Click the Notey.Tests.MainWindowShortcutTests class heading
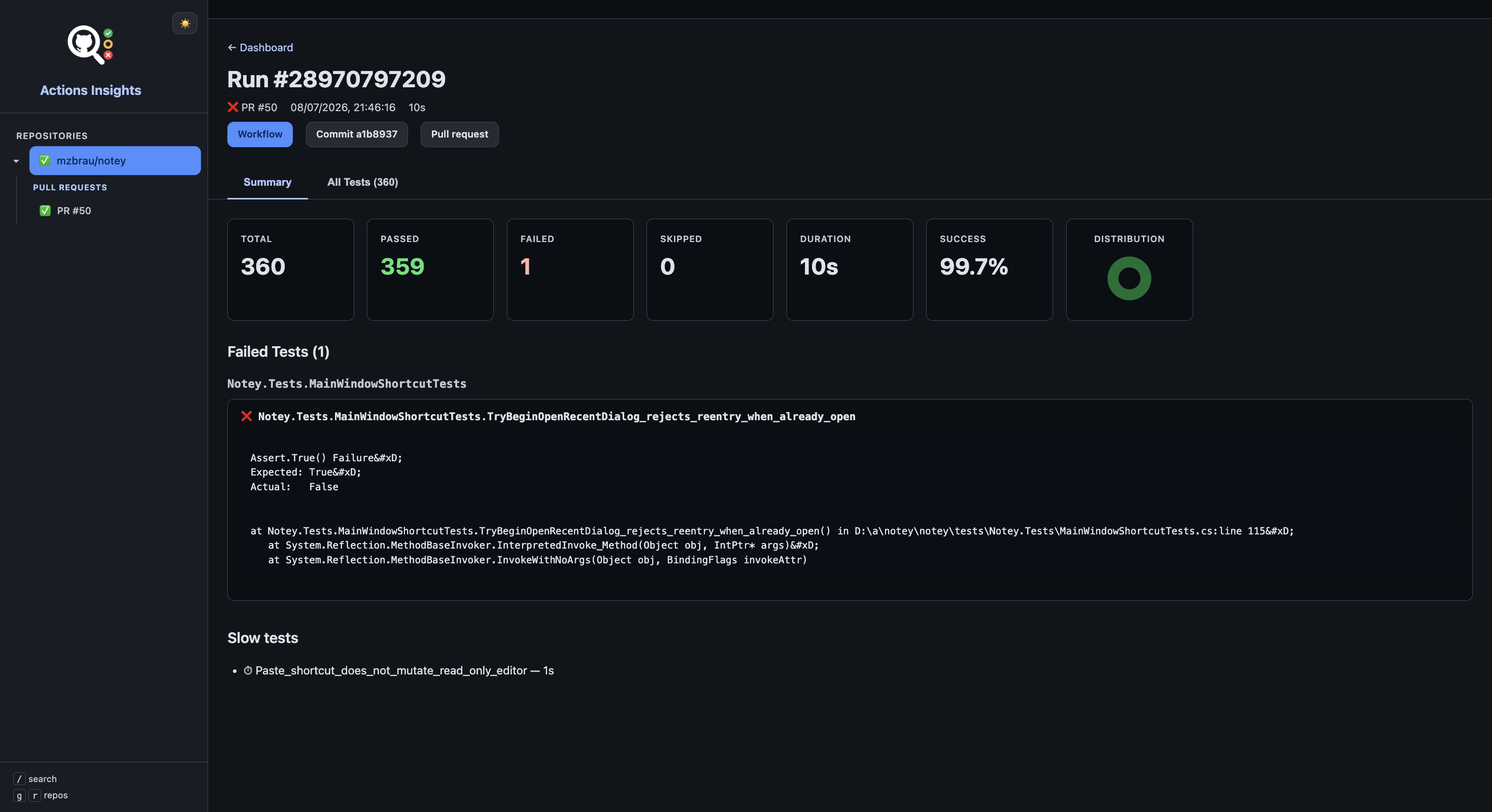Screen dimensions: 1492x812 (x=347, y=384)
